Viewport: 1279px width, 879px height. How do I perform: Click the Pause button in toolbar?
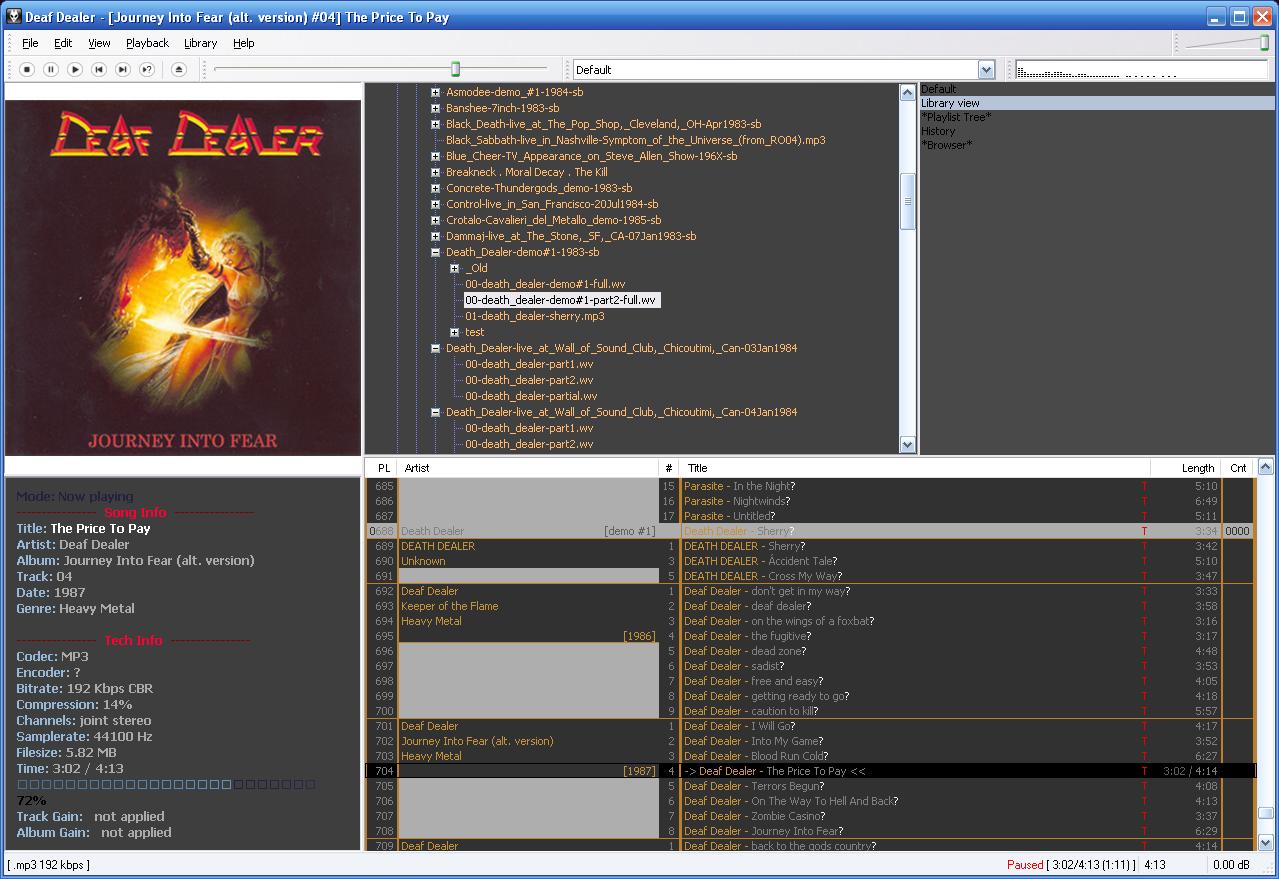[51, 69]
